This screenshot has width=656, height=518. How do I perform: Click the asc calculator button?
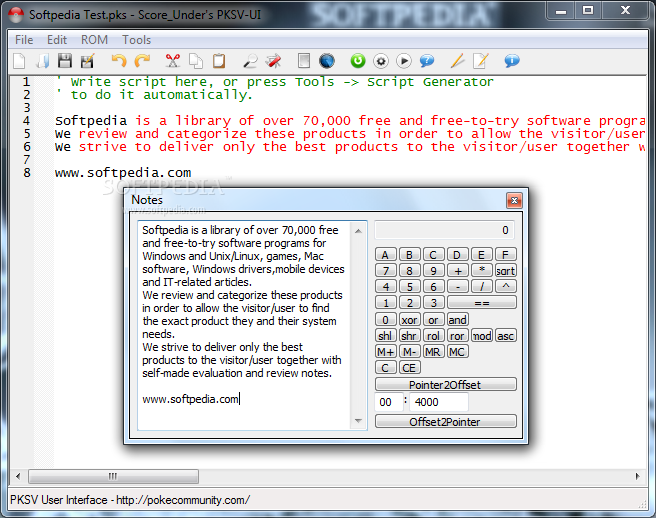[x=505, y=336]
